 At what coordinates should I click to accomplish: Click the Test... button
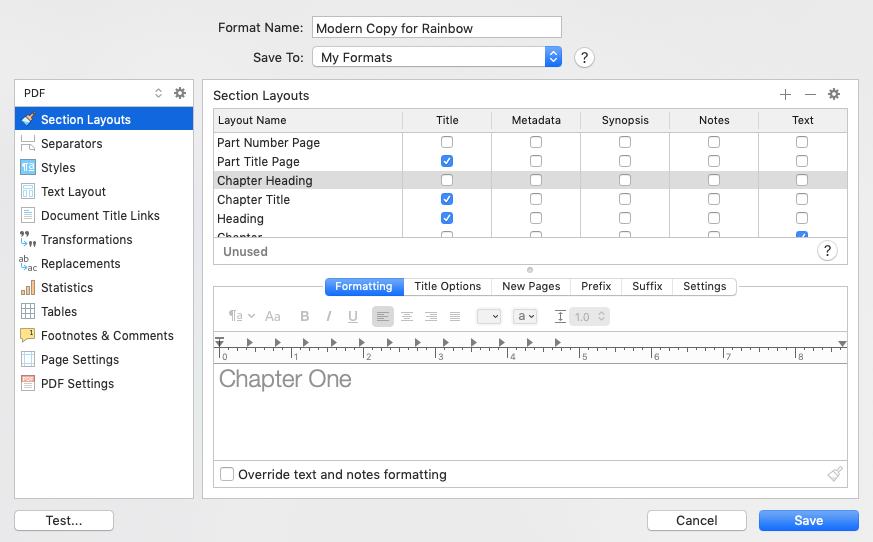[x=64, y=520]
